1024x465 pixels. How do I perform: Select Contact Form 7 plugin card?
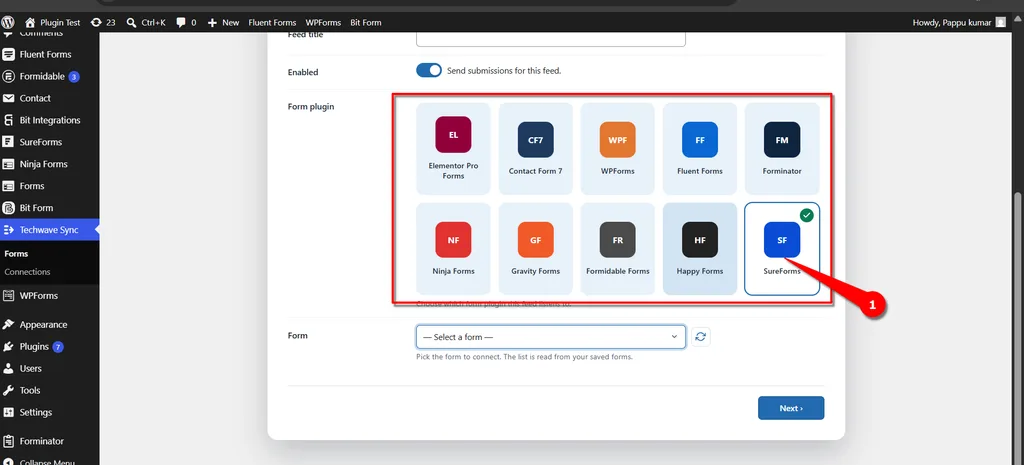(x=536, y=148)
